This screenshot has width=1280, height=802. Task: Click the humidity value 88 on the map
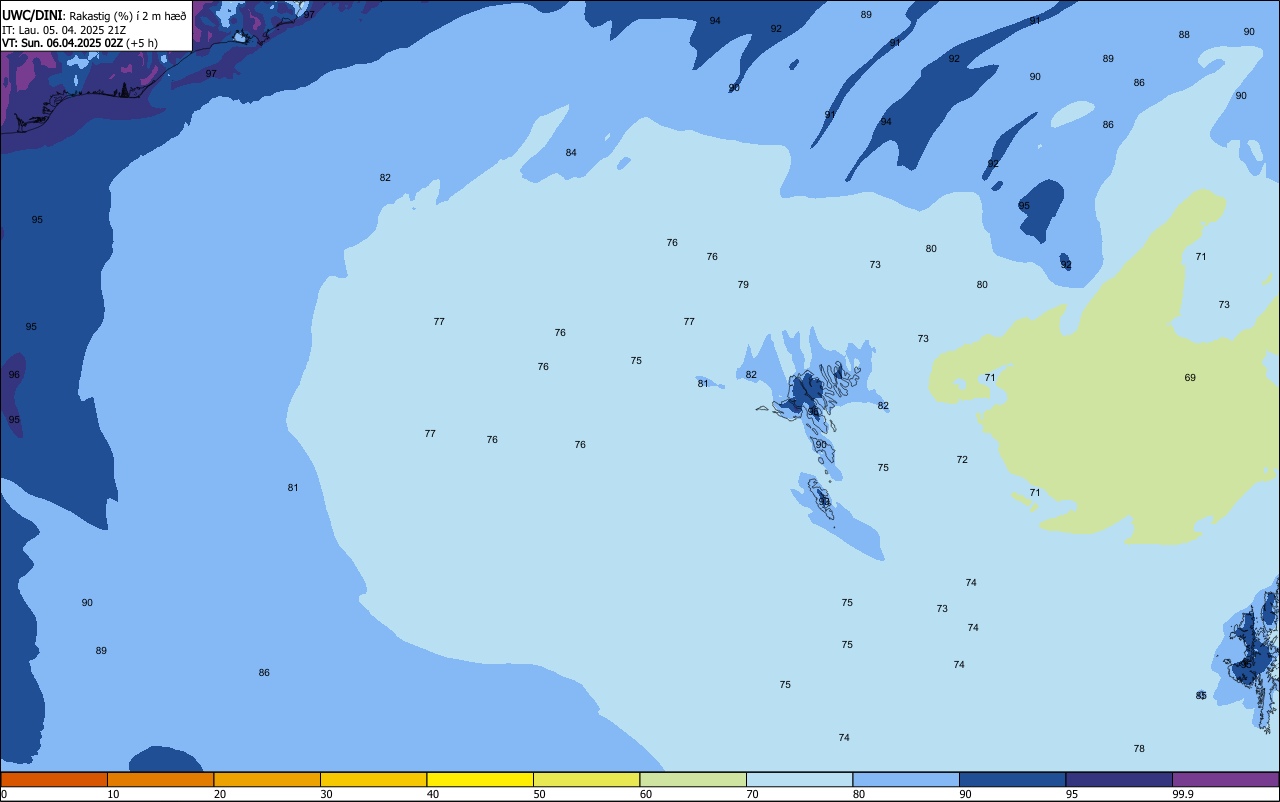pyautogui.click(x=1184, y=35)
